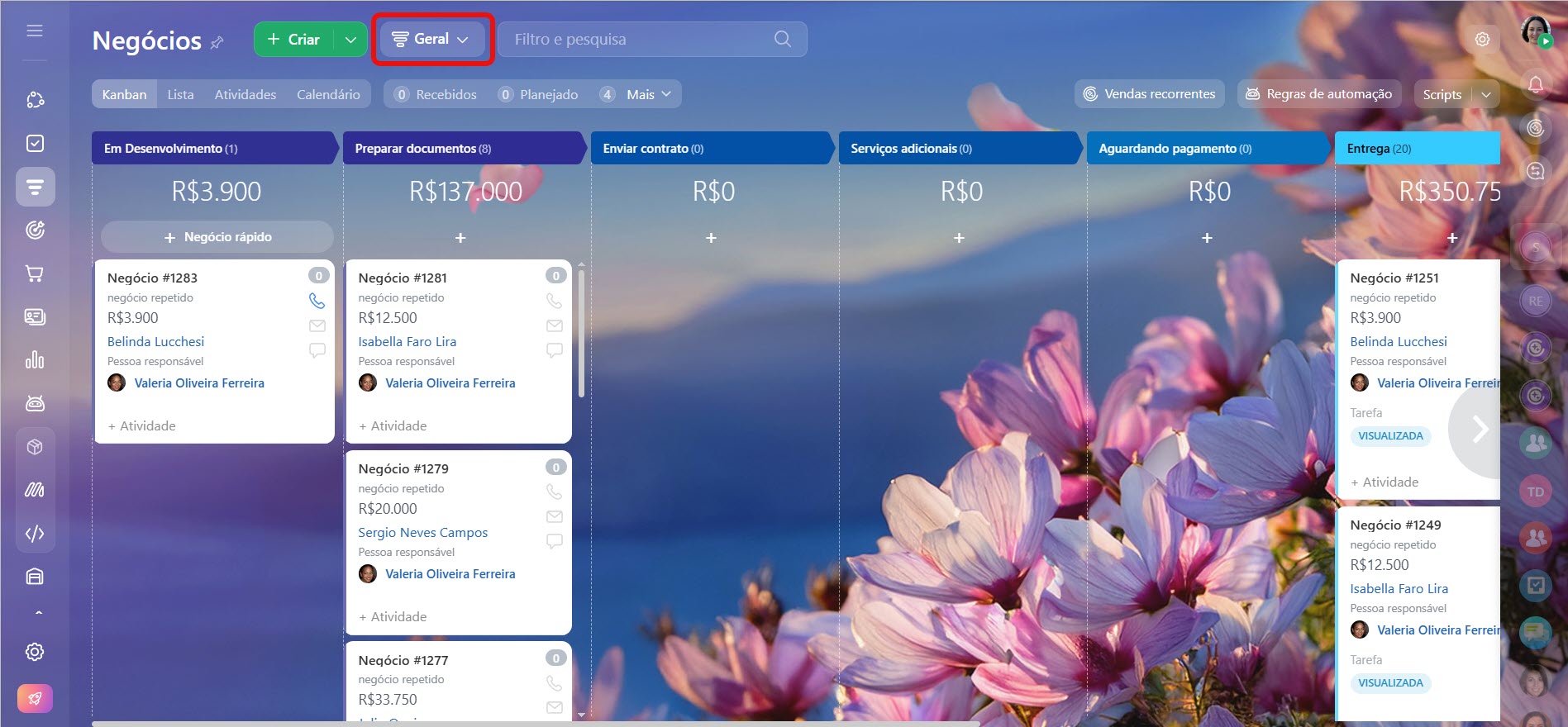The image size is (1568, 727).
Task: Click the phone icon on Negócio #1283
Action: point(317,301)
